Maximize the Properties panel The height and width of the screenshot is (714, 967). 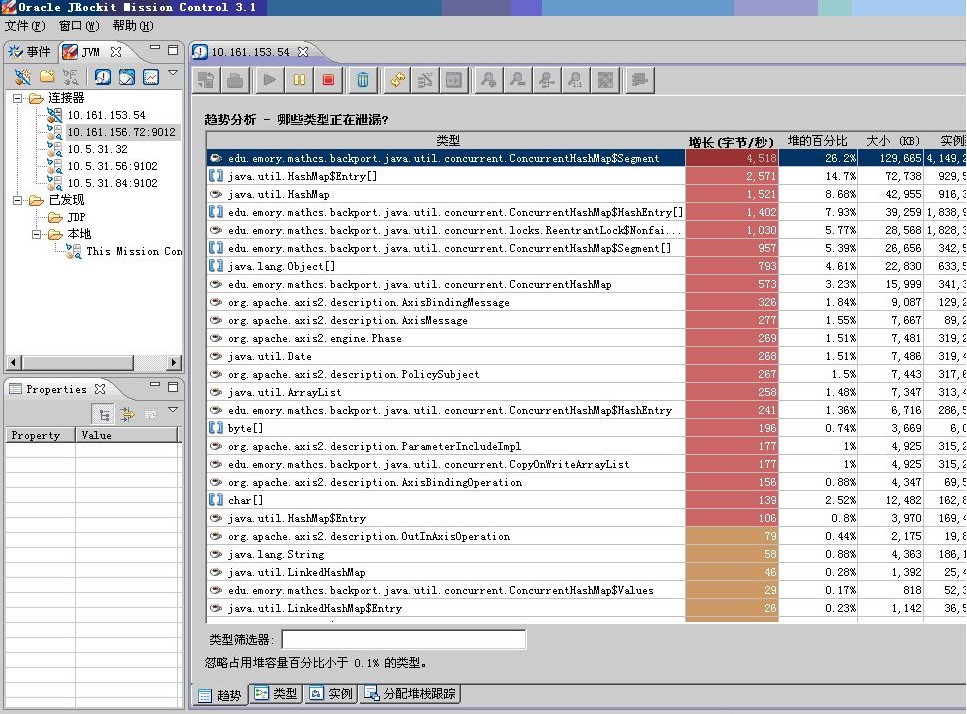tap(173, 387)
